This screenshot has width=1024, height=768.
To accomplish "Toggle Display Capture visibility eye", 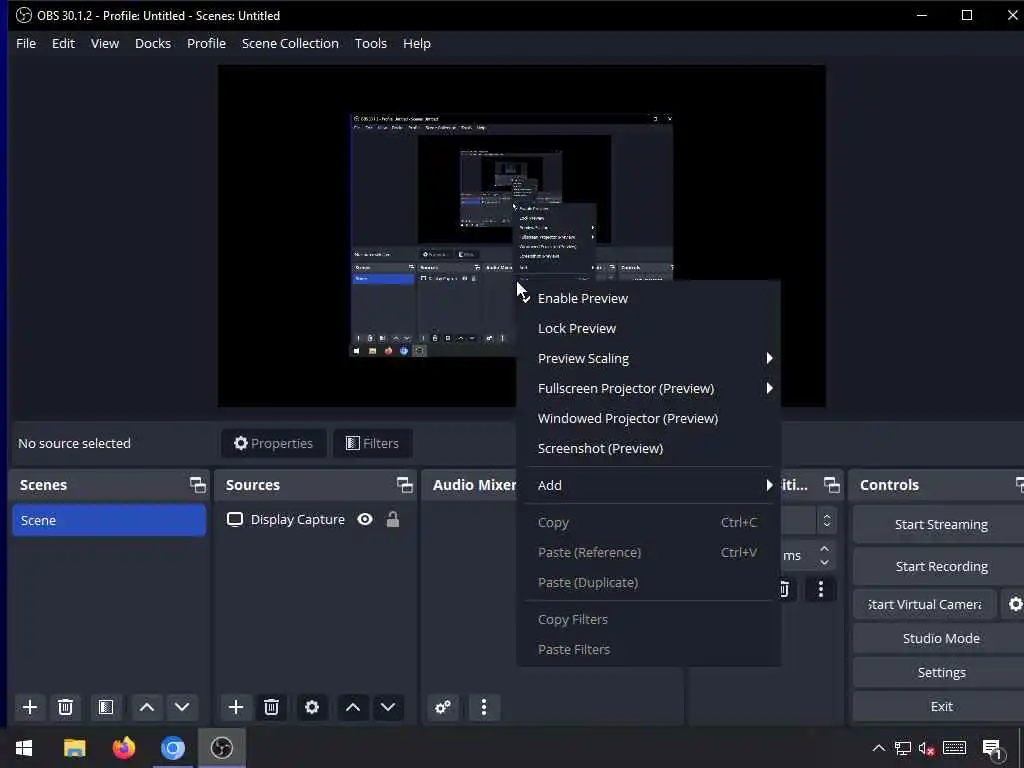I will point(365,520).
